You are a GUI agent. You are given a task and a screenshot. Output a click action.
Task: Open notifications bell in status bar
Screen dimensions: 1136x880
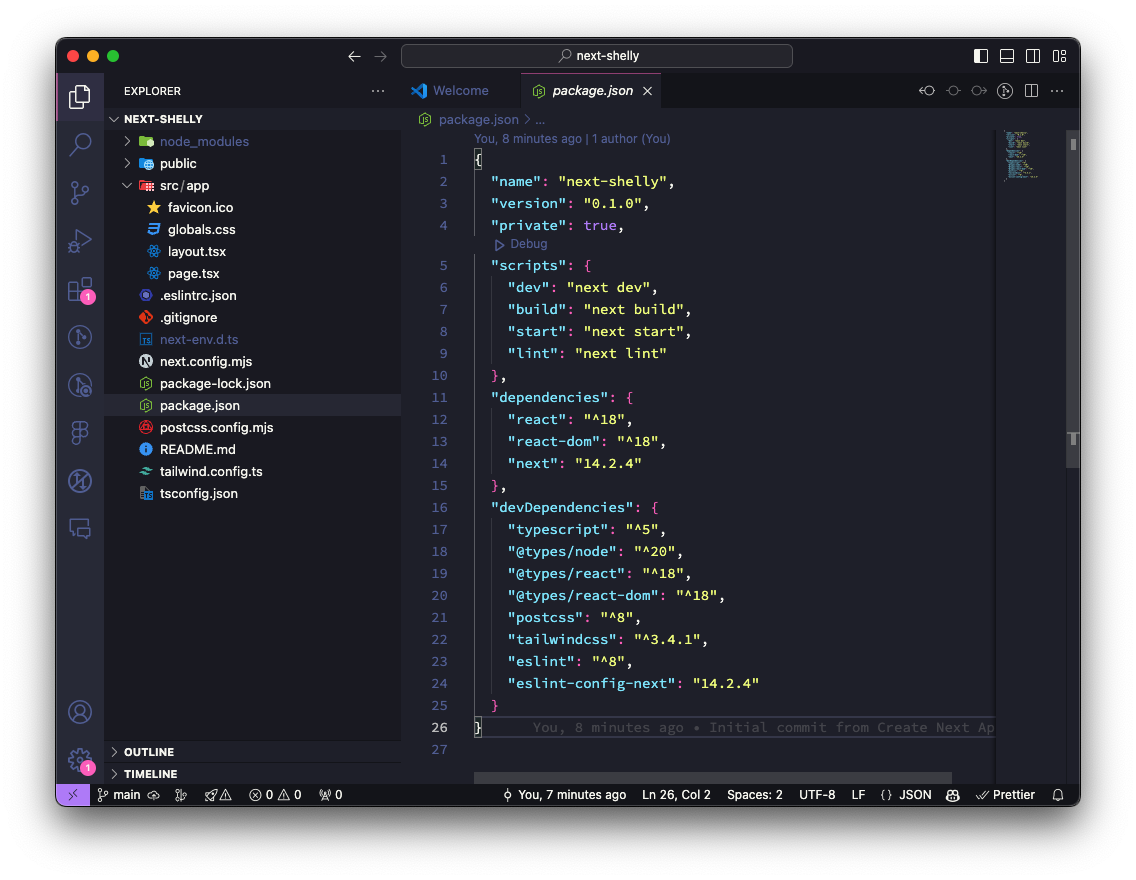tap(1058, 795)
